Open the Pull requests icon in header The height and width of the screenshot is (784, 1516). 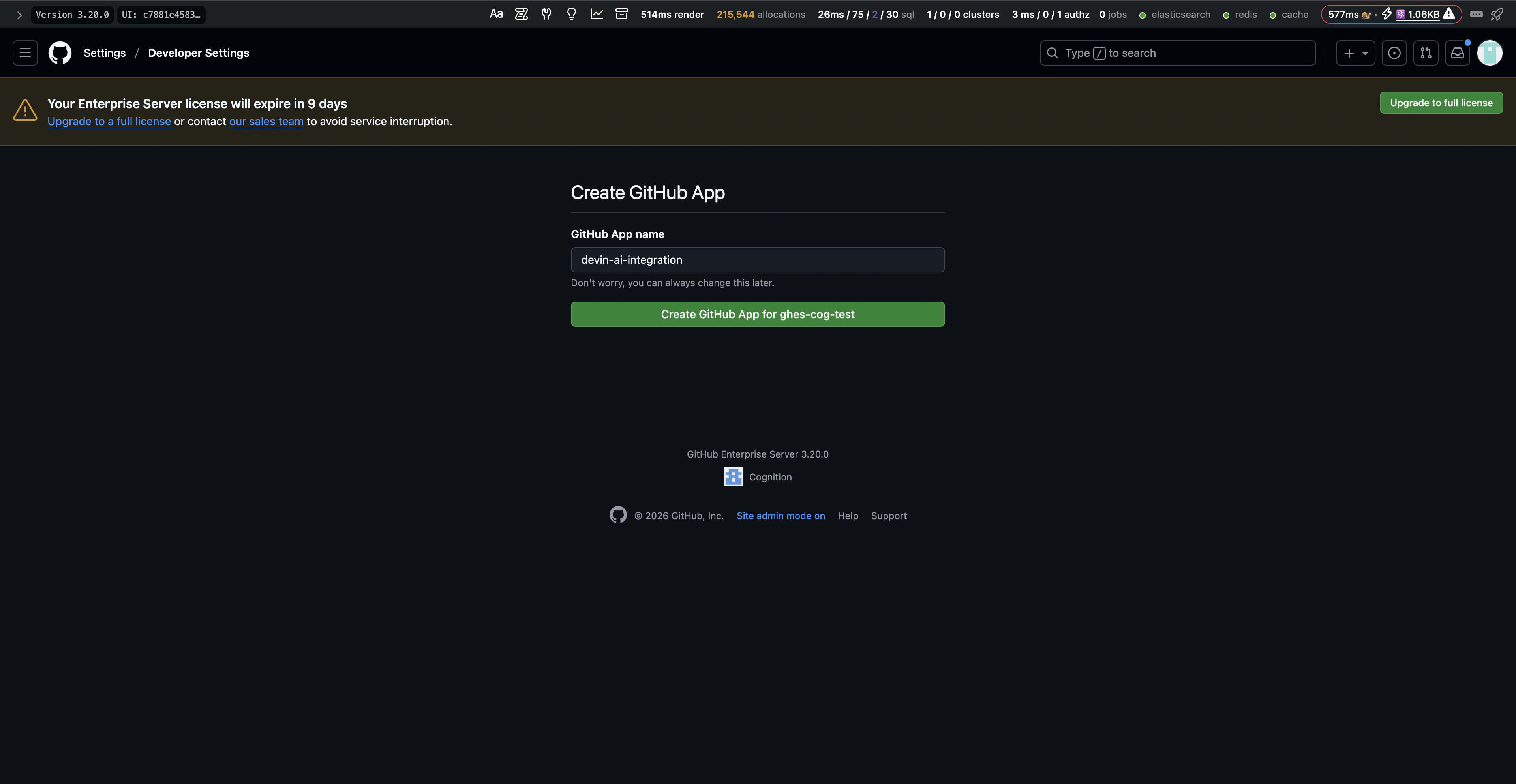pos(1426,53)
